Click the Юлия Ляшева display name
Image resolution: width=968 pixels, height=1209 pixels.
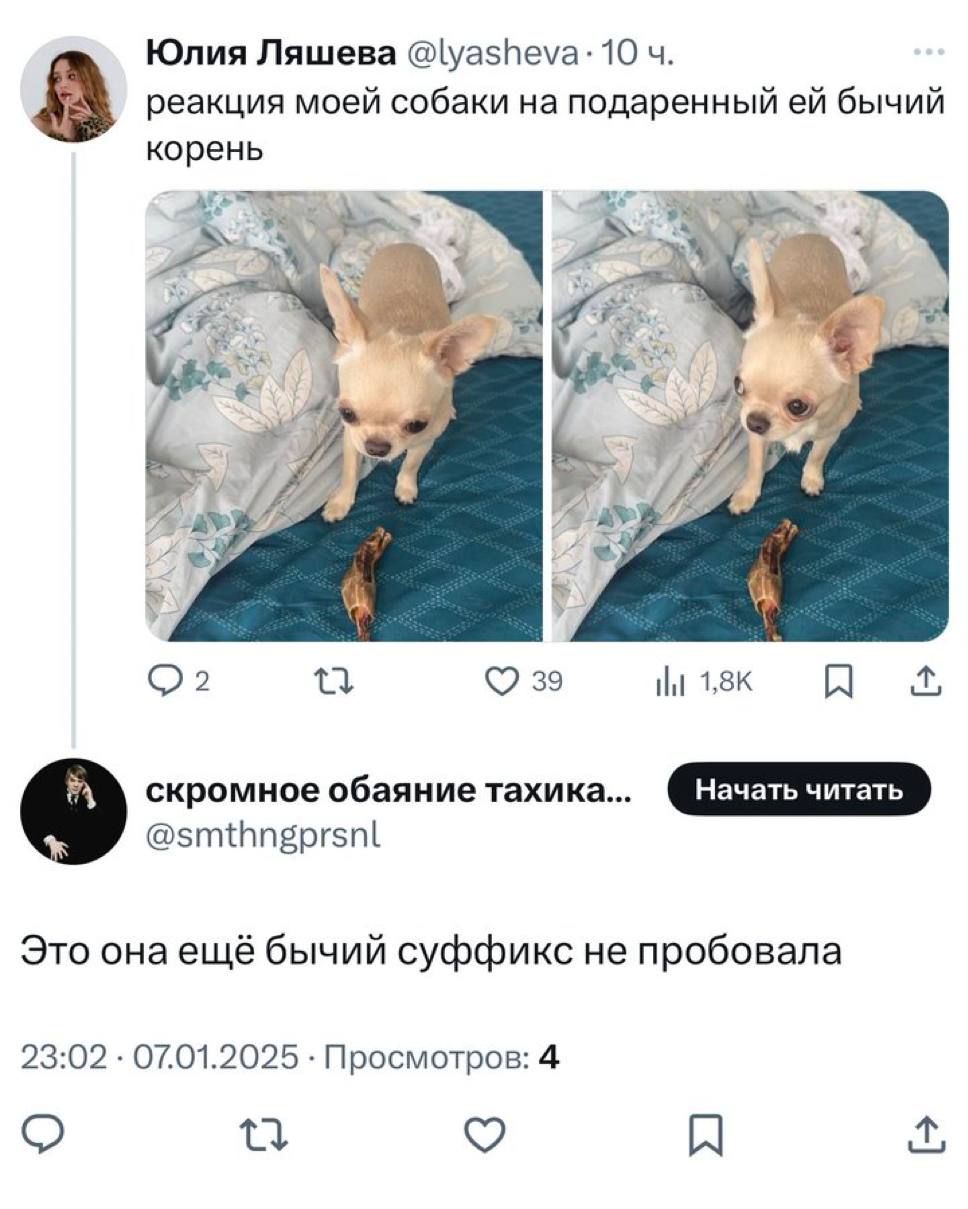(x=270, y=53)
